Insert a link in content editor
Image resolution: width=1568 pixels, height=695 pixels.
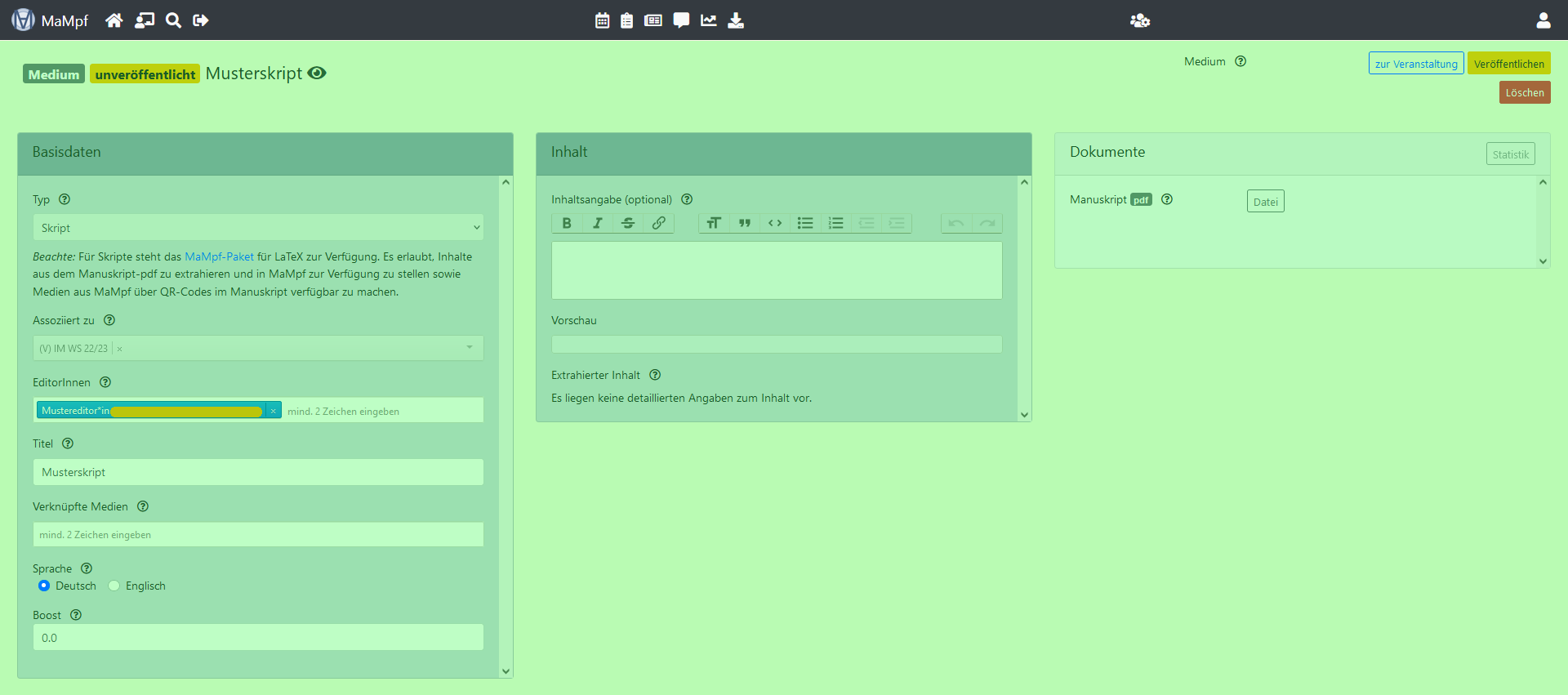658,223
